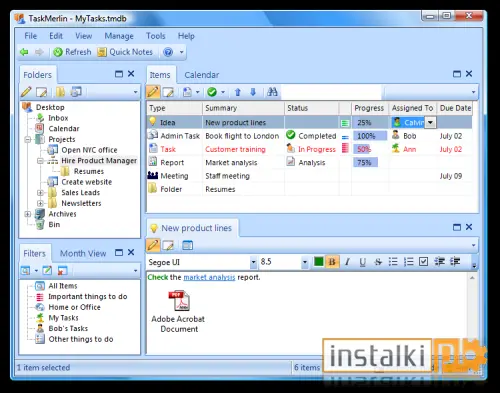The height and width of the screenshot is (393, 500).
Task: Expand the Archives tree node
Action: [28, 214]
